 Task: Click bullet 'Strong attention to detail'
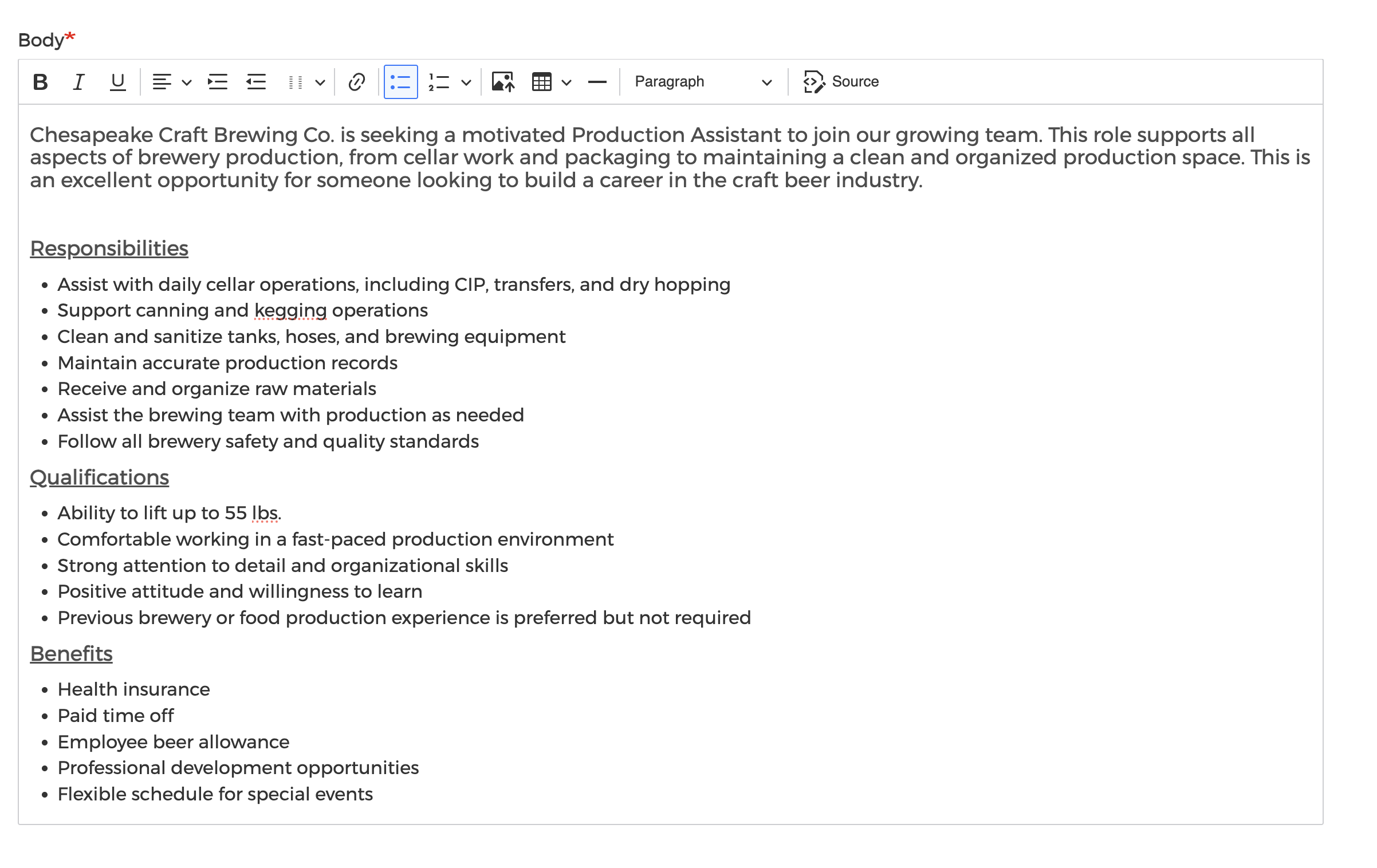tap(282, 566)
